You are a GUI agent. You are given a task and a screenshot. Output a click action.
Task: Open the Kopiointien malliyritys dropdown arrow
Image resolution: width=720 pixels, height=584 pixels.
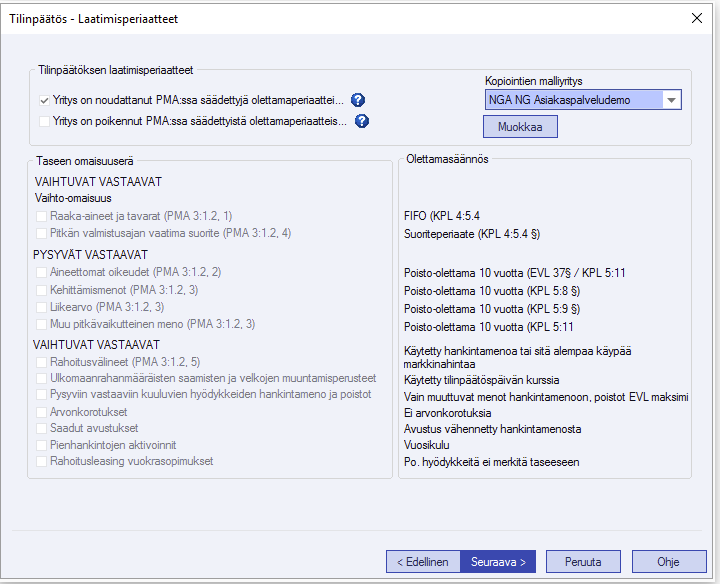coord(671,100)
